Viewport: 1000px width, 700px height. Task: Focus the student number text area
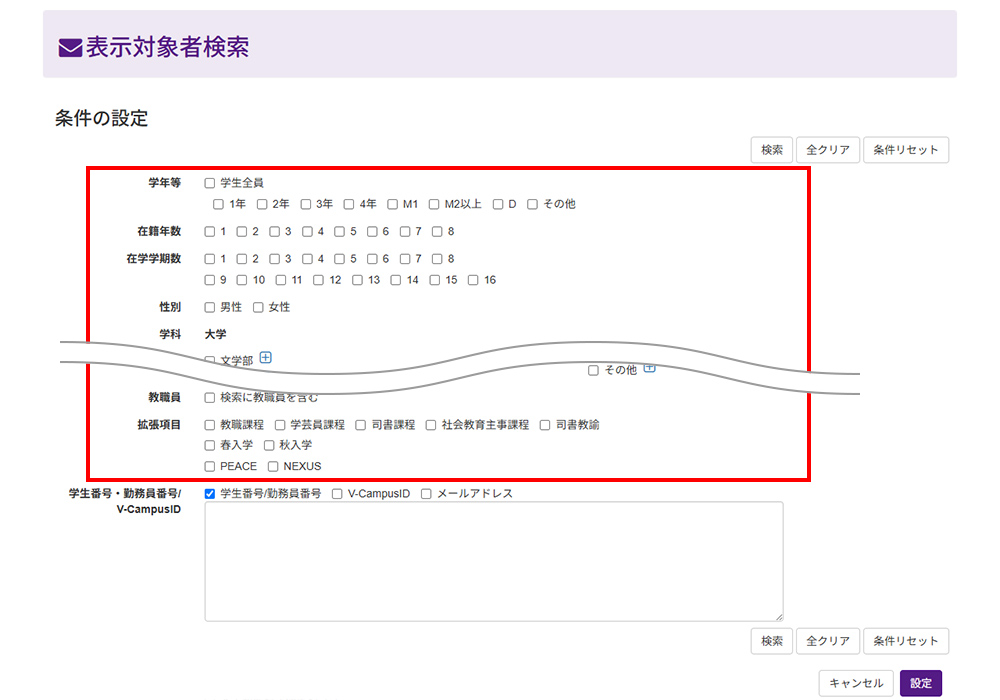pyautogui.click(x=494, y=561)
